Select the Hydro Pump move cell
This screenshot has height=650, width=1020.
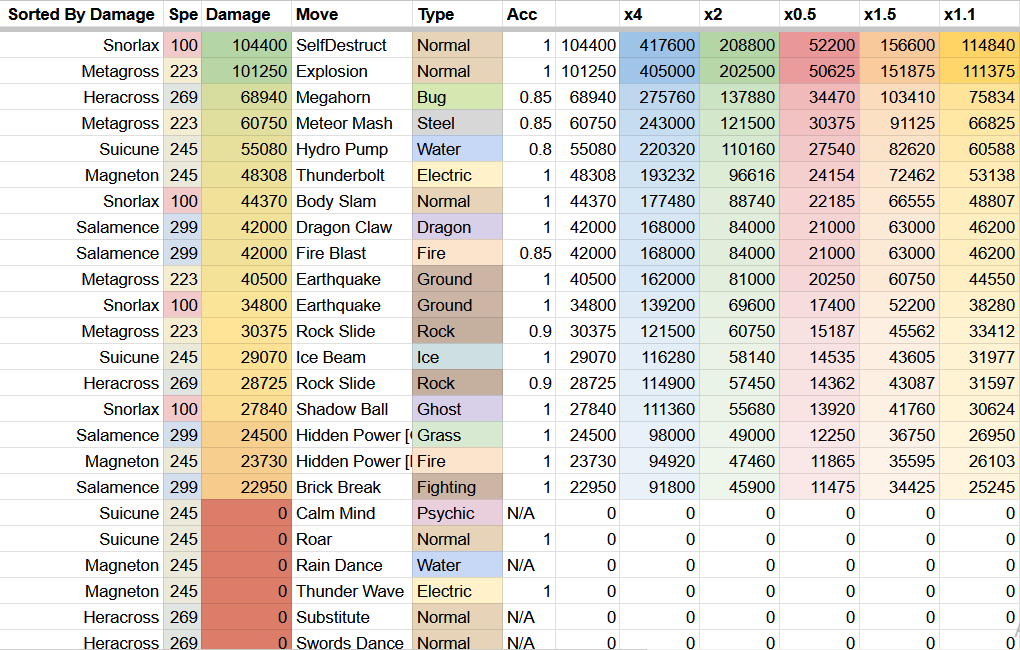point(350,149)
